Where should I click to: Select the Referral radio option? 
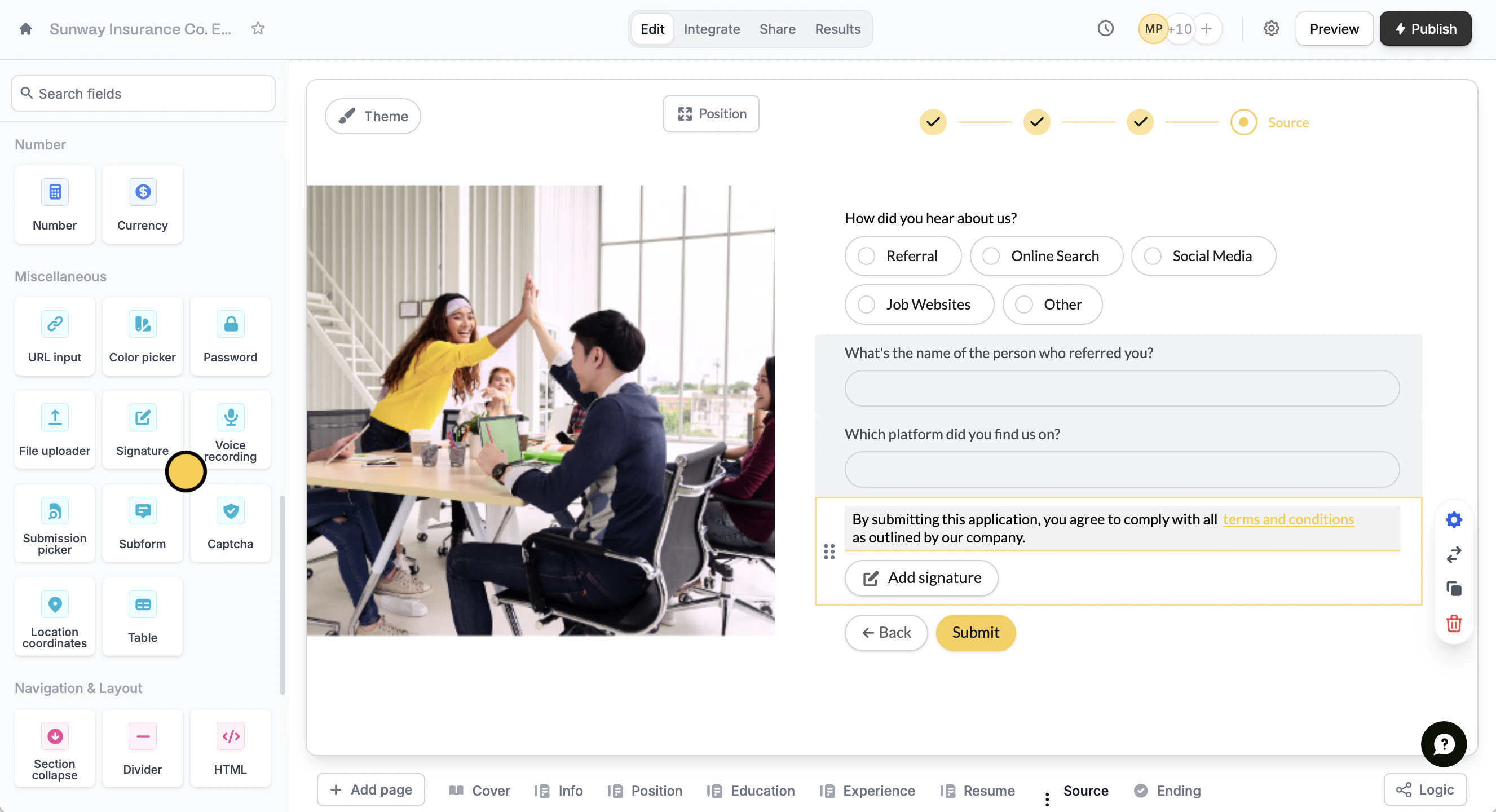coord(866,256)
